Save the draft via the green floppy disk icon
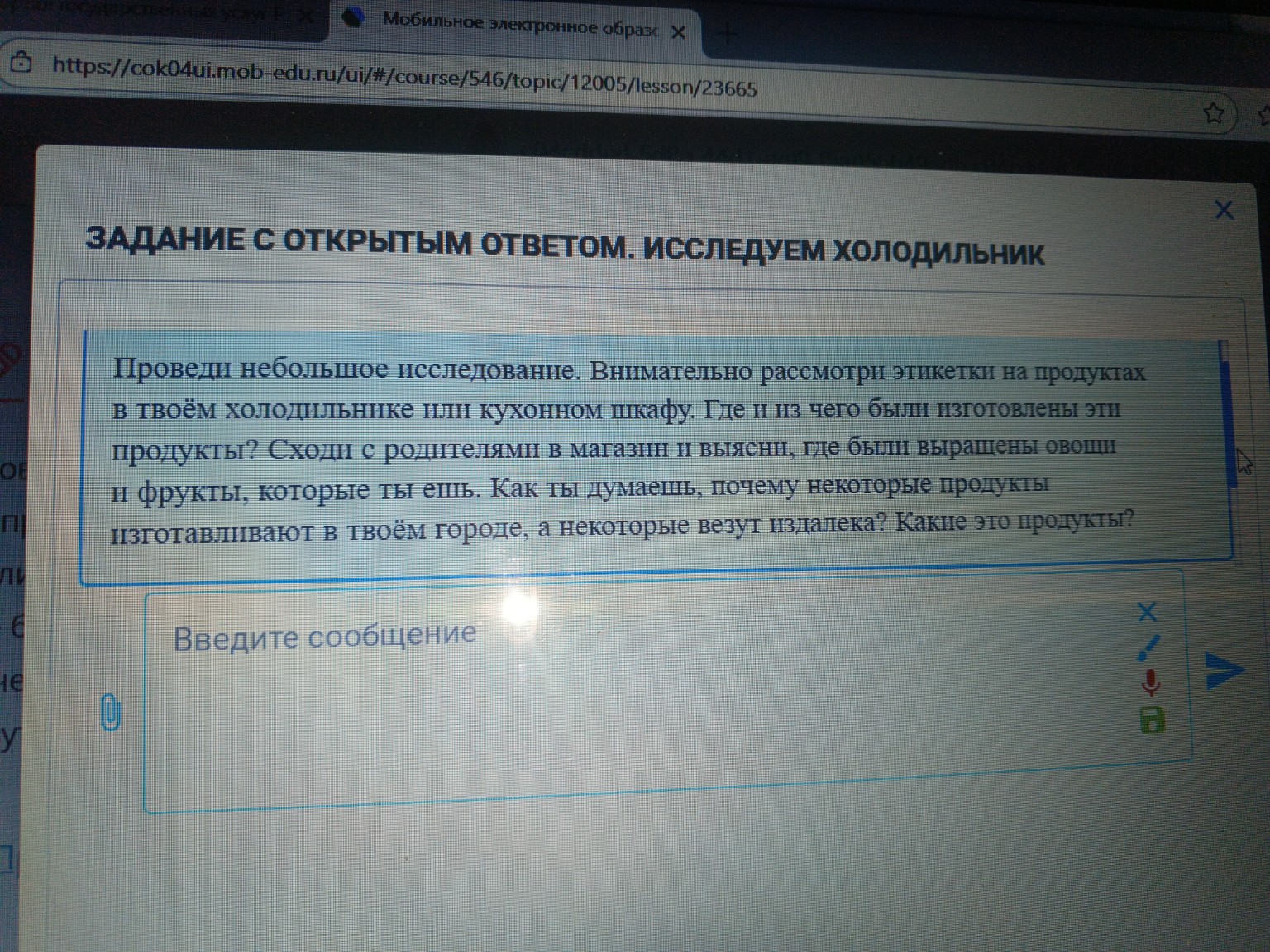Screen dimensions: 1270x952 pyautogui.click(x=1152, y=721)
